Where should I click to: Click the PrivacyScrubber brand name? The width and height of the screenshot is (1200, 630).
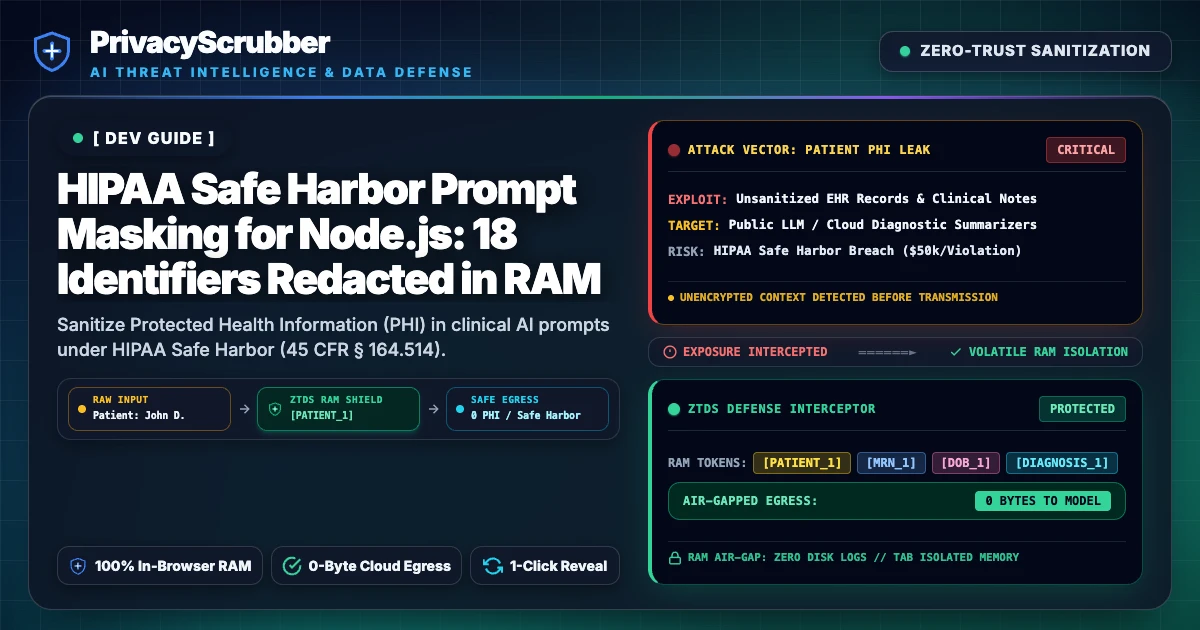[x=209, y=42]
